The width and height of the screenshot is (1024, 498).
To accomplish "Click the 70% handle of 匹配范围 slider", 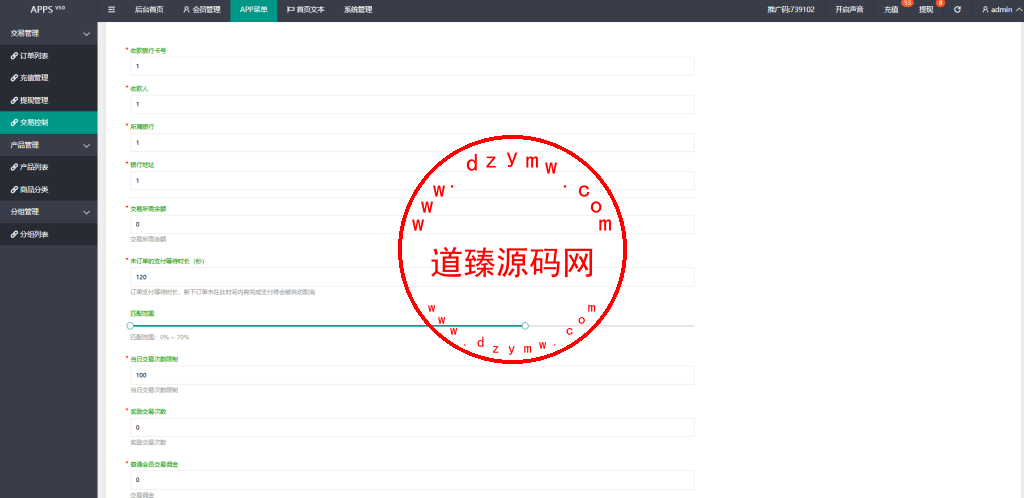I will (x=525, y=326).
